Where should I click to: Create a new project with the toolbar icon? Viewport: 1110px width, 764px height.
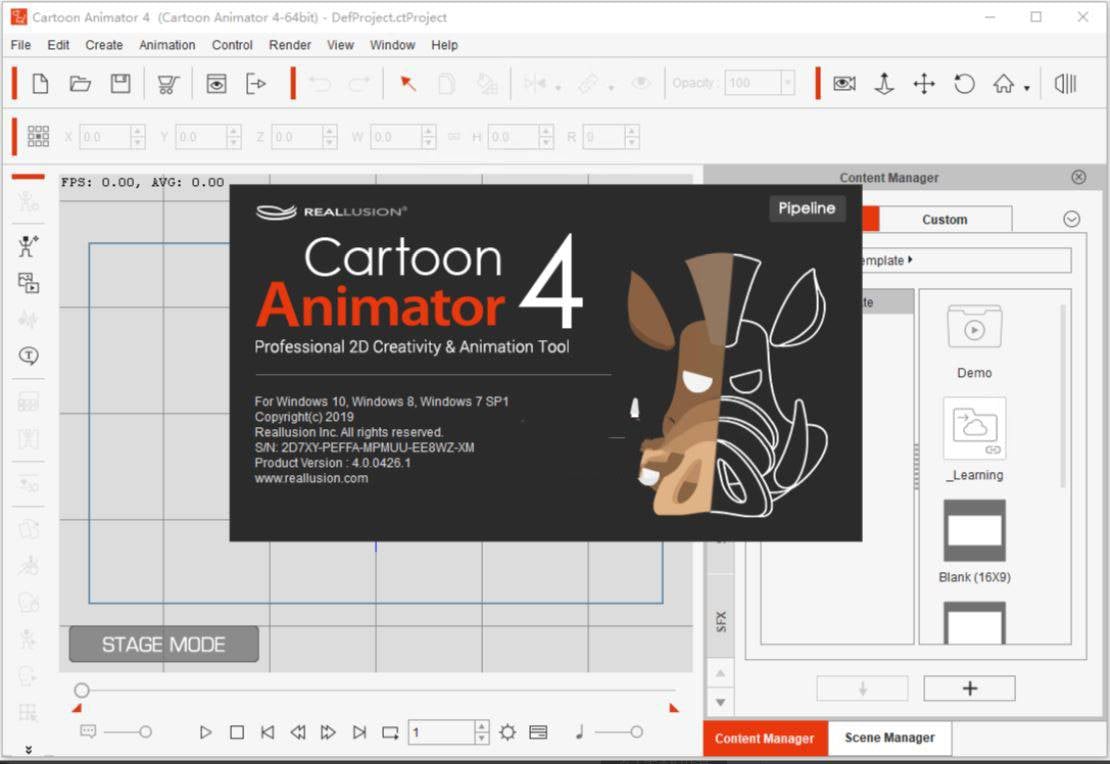point(40,84)
